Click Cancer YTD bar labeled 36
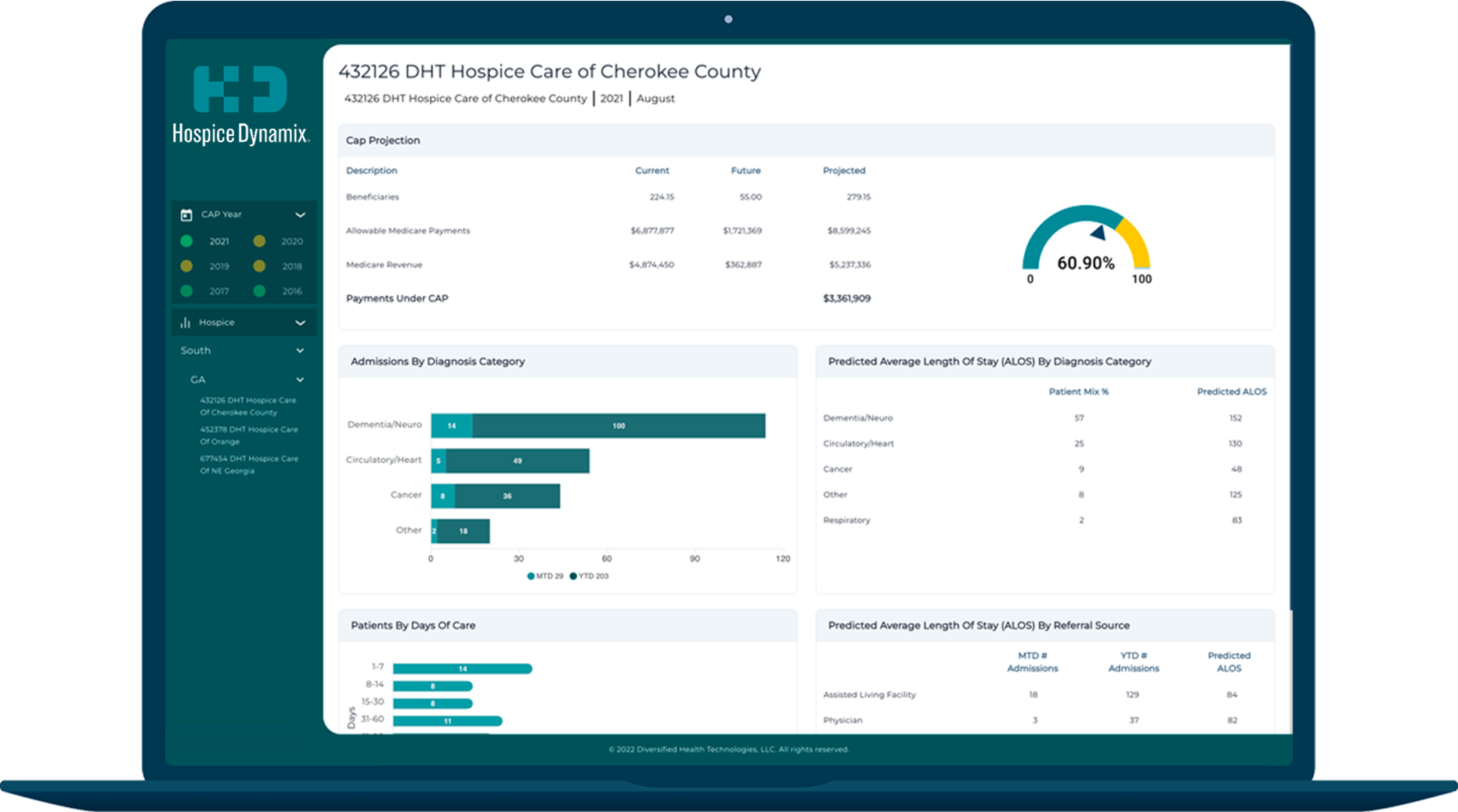This screenshot has width=1458, height=812. click(x=507, y=496)
